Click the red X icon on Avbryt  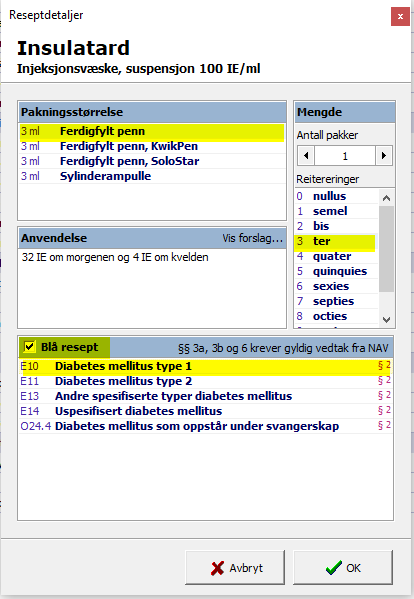click(x=217, y=568)
